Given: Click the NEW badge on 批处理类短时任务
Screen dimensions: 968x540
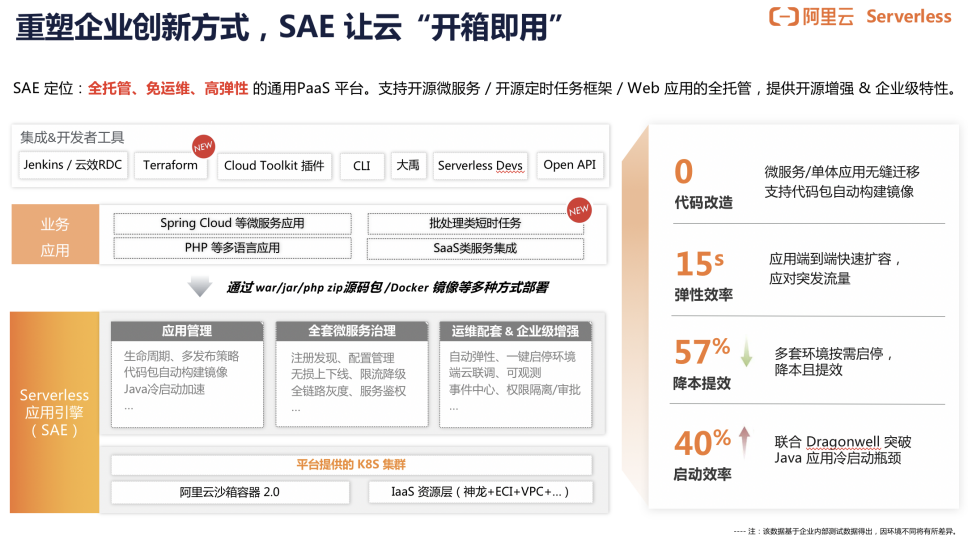Looking at the screenshot, I should 579,210.
